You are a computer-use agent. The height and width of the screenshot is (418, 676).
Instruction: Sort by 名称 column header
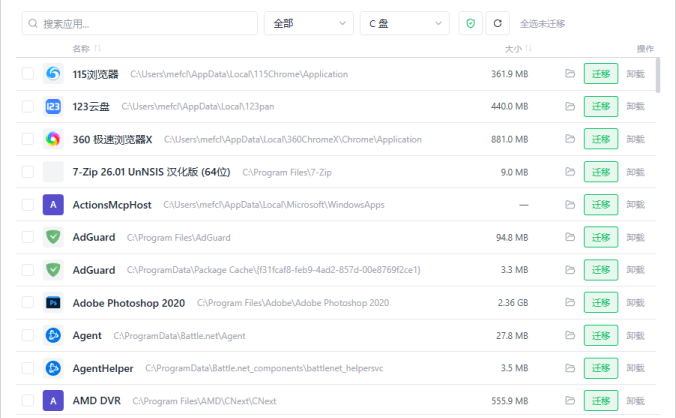(x=86, y=48)
